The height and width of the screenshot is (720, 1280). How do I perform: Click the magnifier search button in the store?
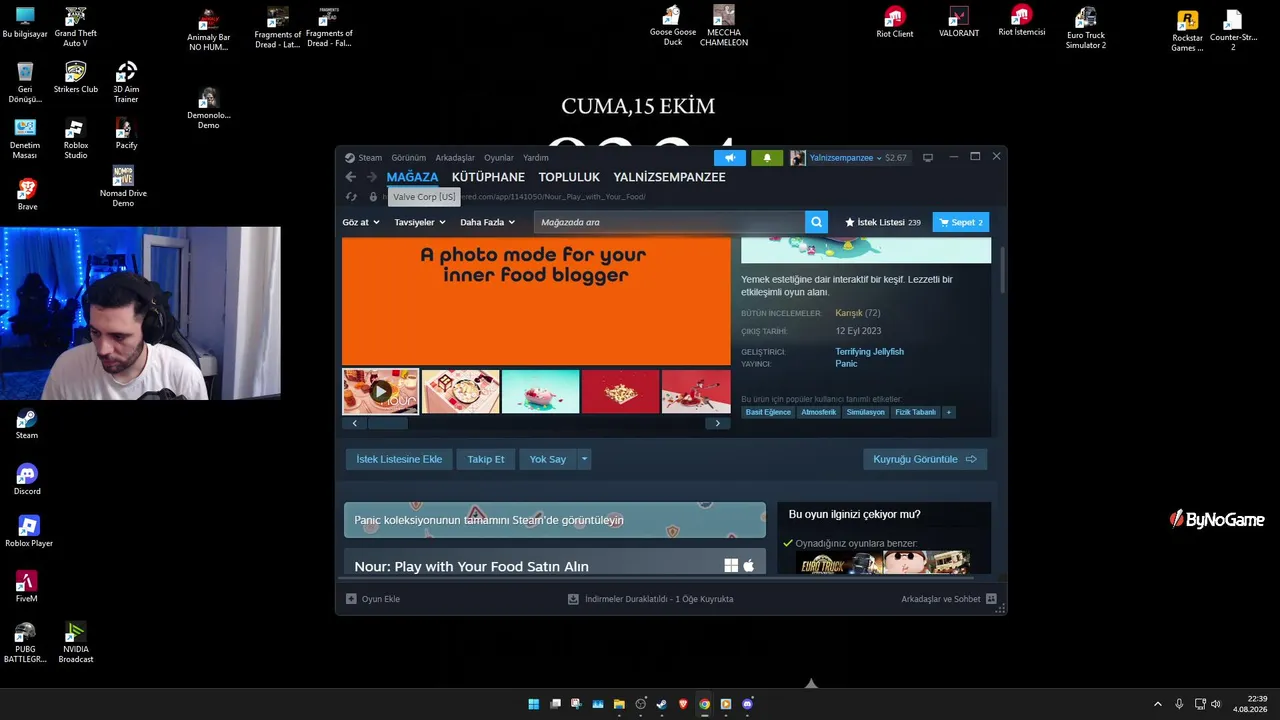[x=817, y=222]
